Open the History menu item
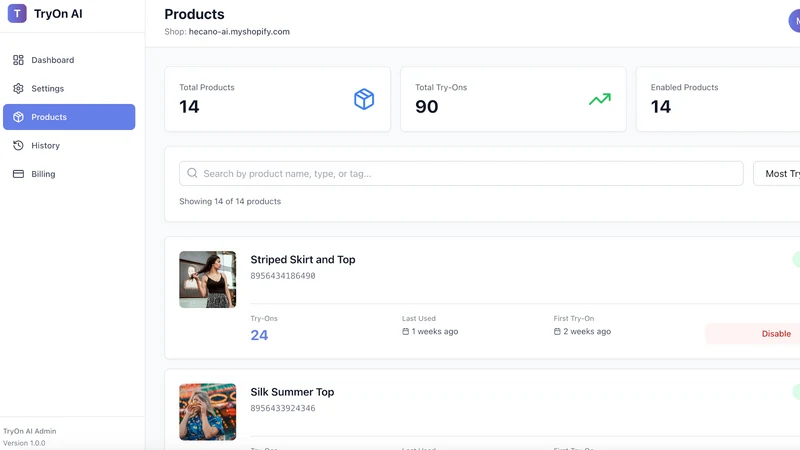Viewport: 800px width, 450px height. [x=69, y=145]
